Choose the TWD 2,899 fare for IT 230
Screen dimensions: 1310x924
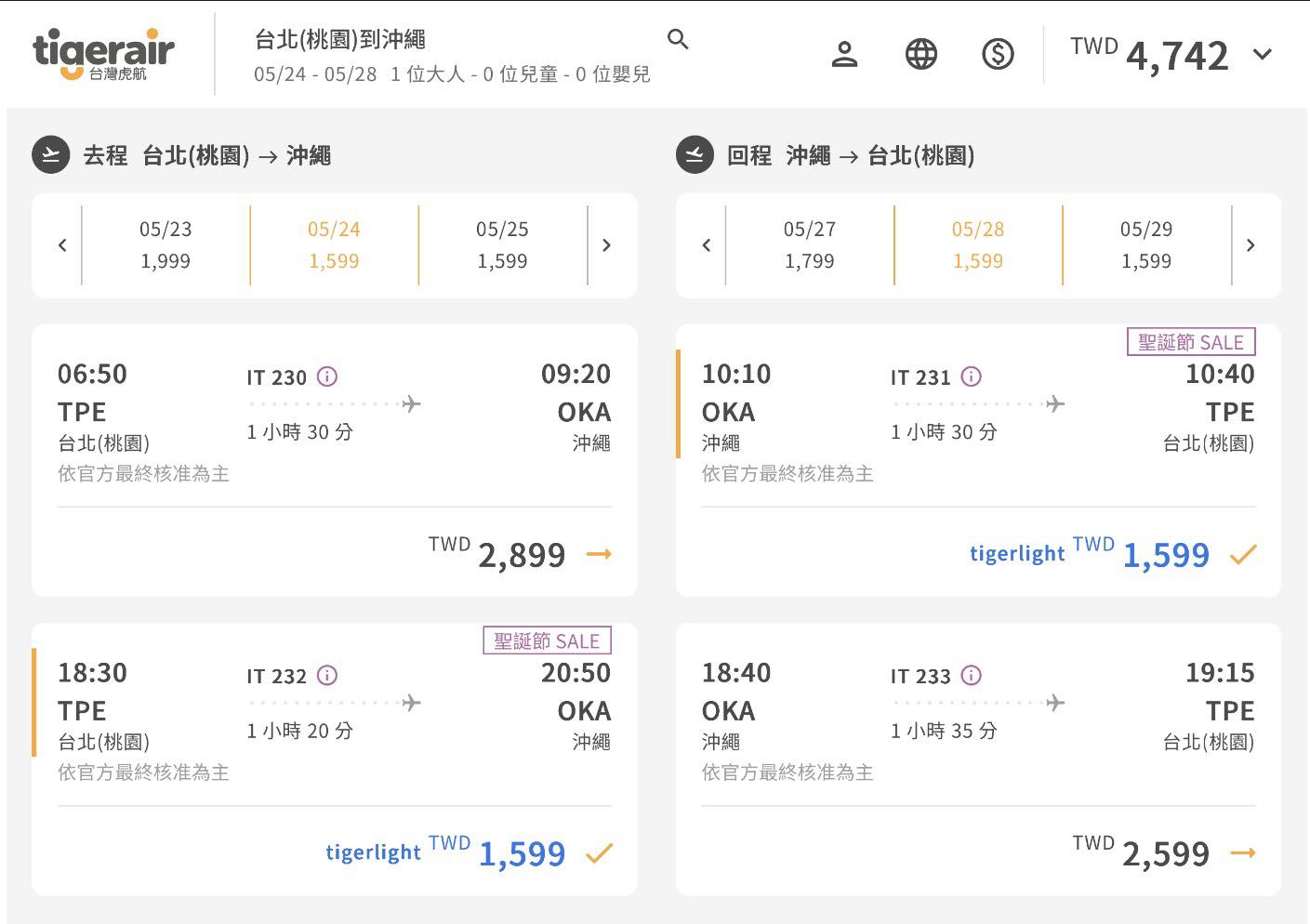[x=599, y=554]
